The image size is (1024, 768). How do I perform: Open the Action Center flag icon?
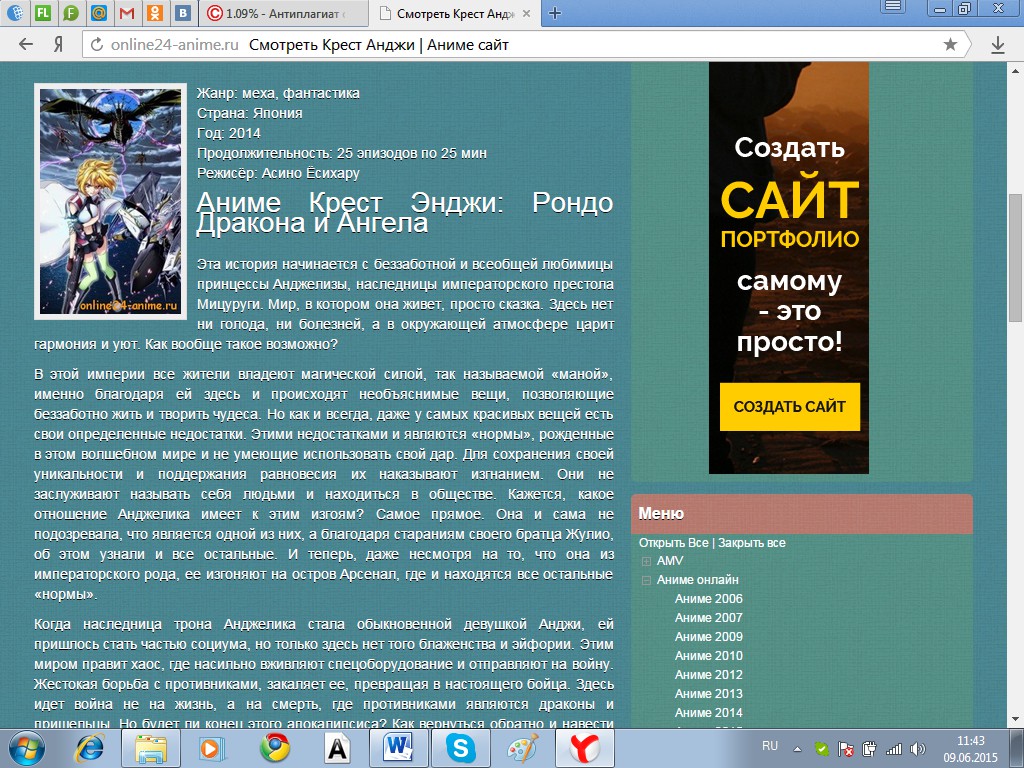[x=845, y=749]
